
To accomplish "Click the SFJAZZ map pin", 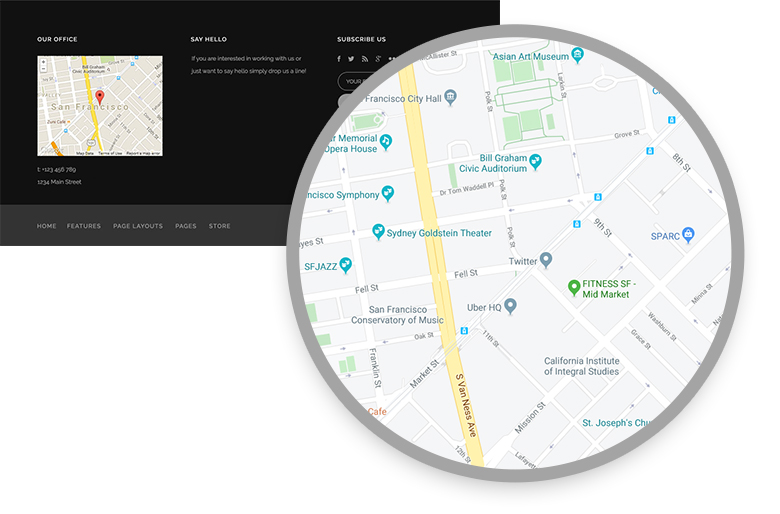I will pos(345,265).
